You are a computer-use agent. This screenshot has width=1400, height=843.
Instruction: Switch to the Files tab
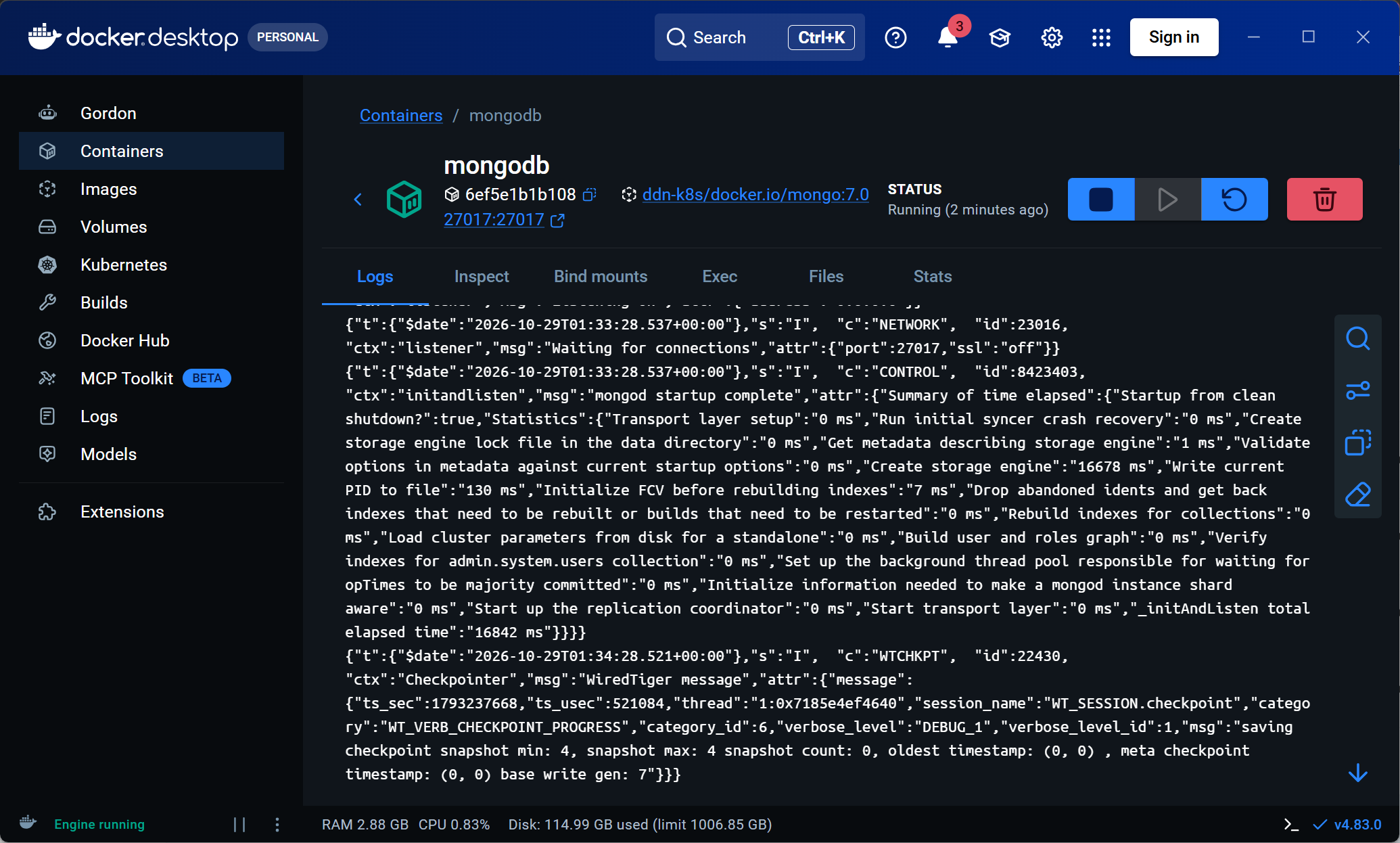click(826, 276)
